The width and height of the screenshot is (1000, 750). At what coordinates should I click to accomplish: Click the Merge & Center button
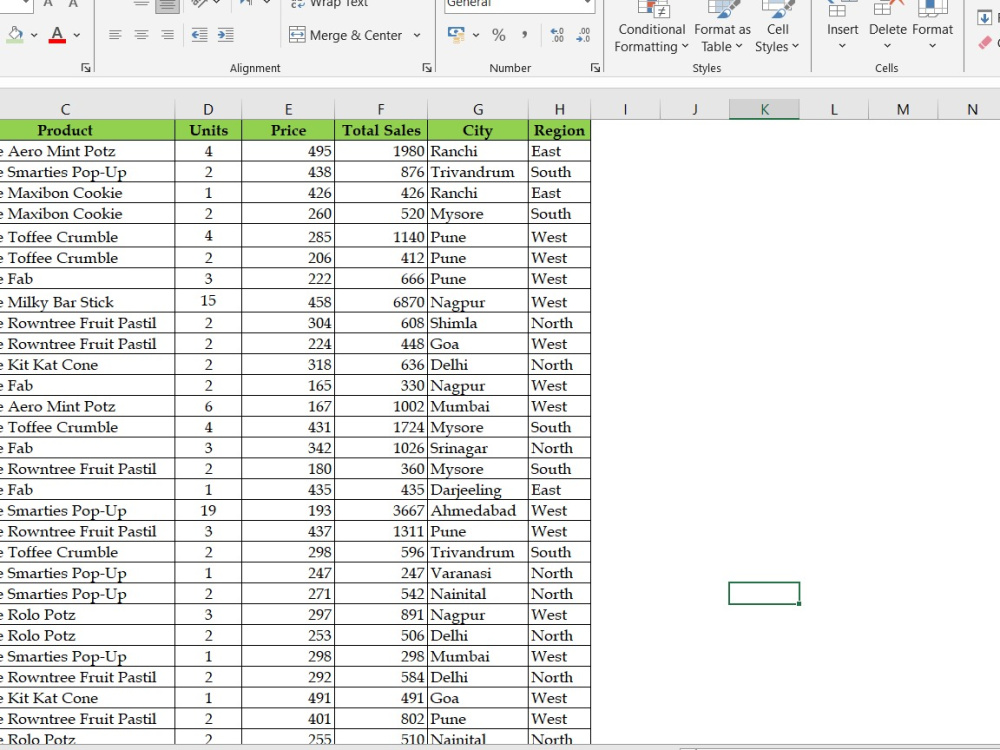pos(346,35)
